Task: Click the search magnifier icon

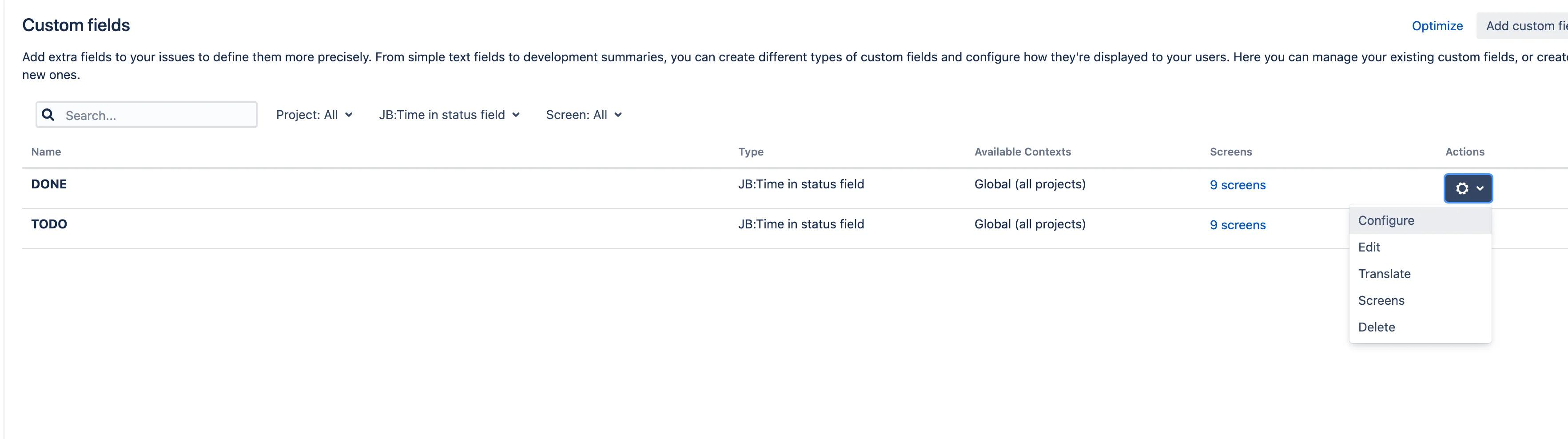Action: pyautogui.click(x=48, y=115)
